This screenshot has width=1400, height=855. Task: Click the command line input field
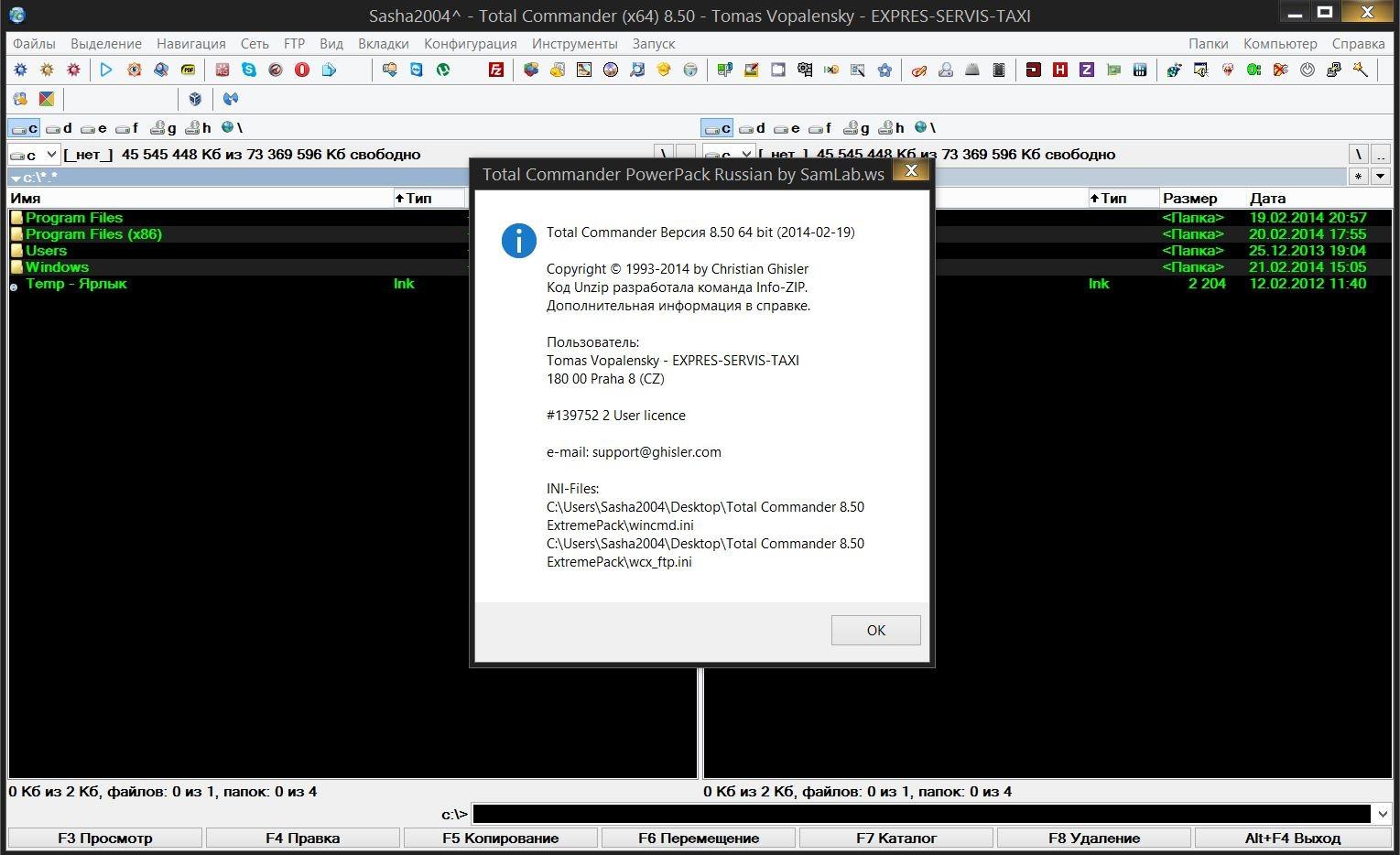(x=922, y=814)
